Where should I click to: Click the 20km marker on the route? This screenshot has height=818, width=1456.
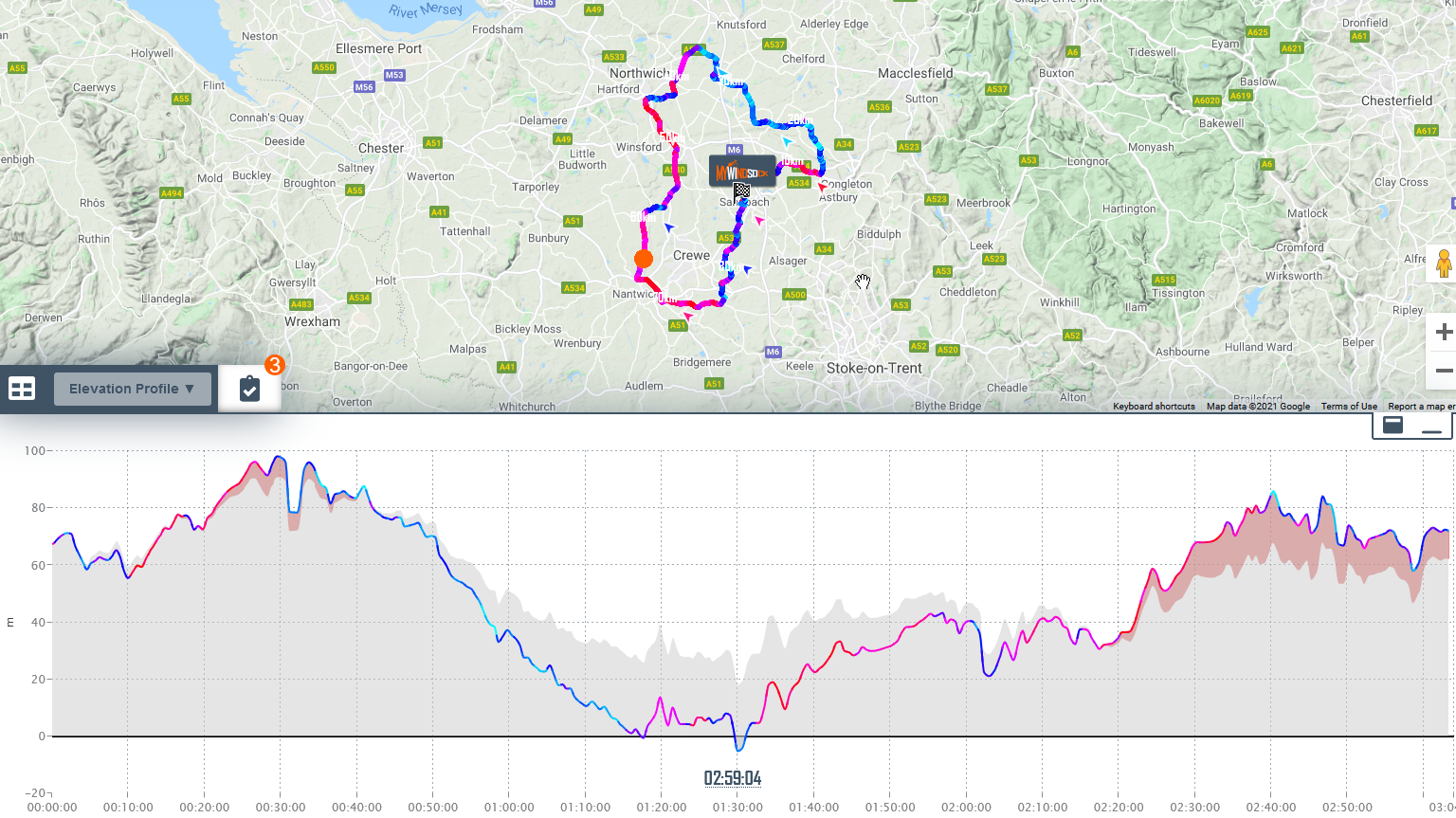[x=798, y=121]
